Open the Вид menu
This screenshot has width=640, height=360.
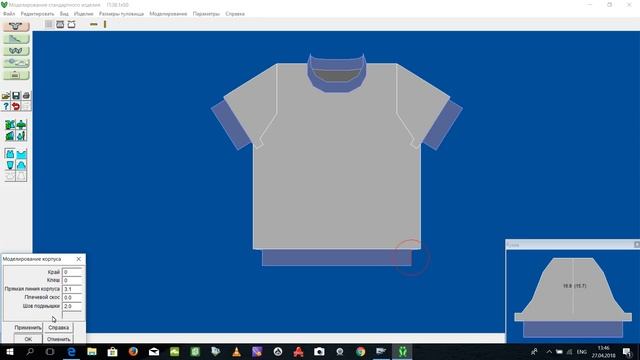coord(64,14)
